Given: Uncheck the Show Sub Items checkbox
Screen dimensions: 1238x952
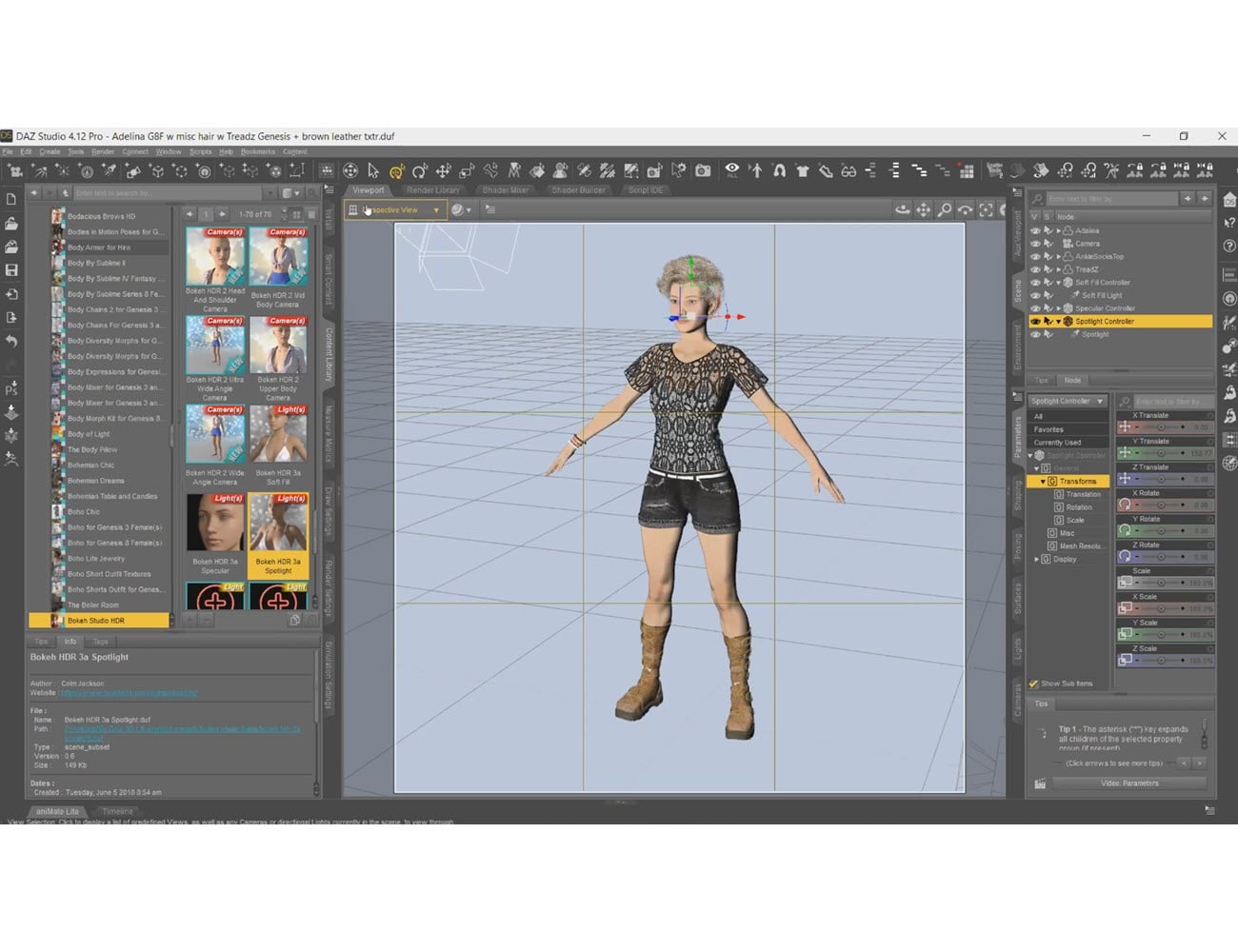Looking at the screenshot, I should coord(1034,683).
